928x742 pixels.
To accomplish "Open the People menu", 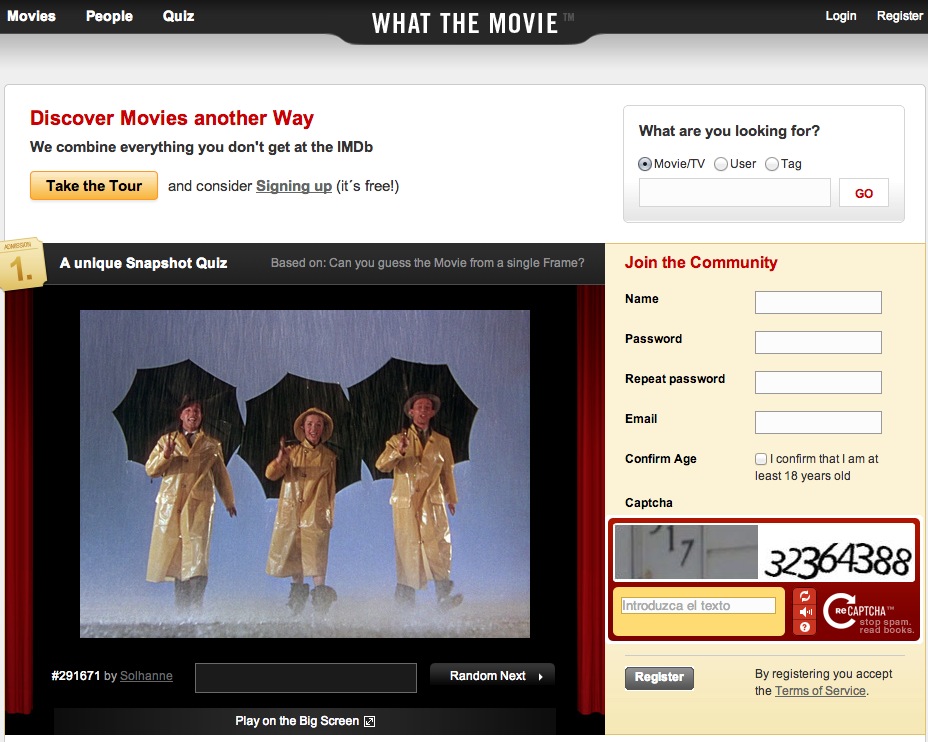I will tap(109, 16).
